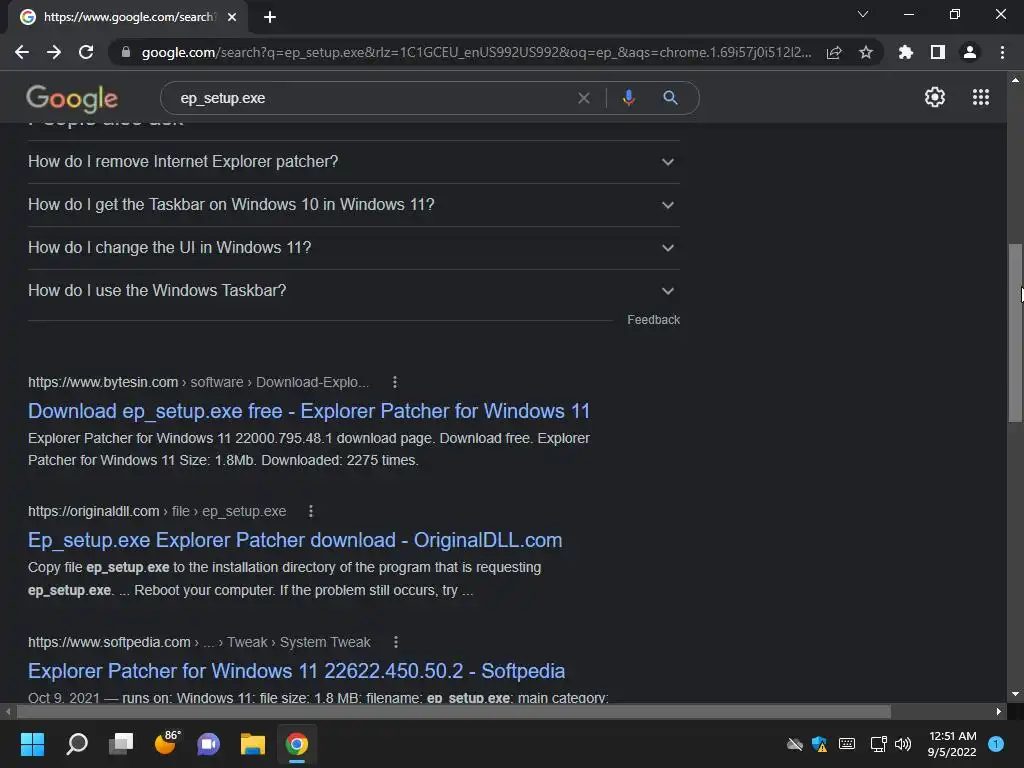The width and height of the screenshot is (1024, 768).
Task: Open the clock showing 12:51 AM
Action: (952, 744)
